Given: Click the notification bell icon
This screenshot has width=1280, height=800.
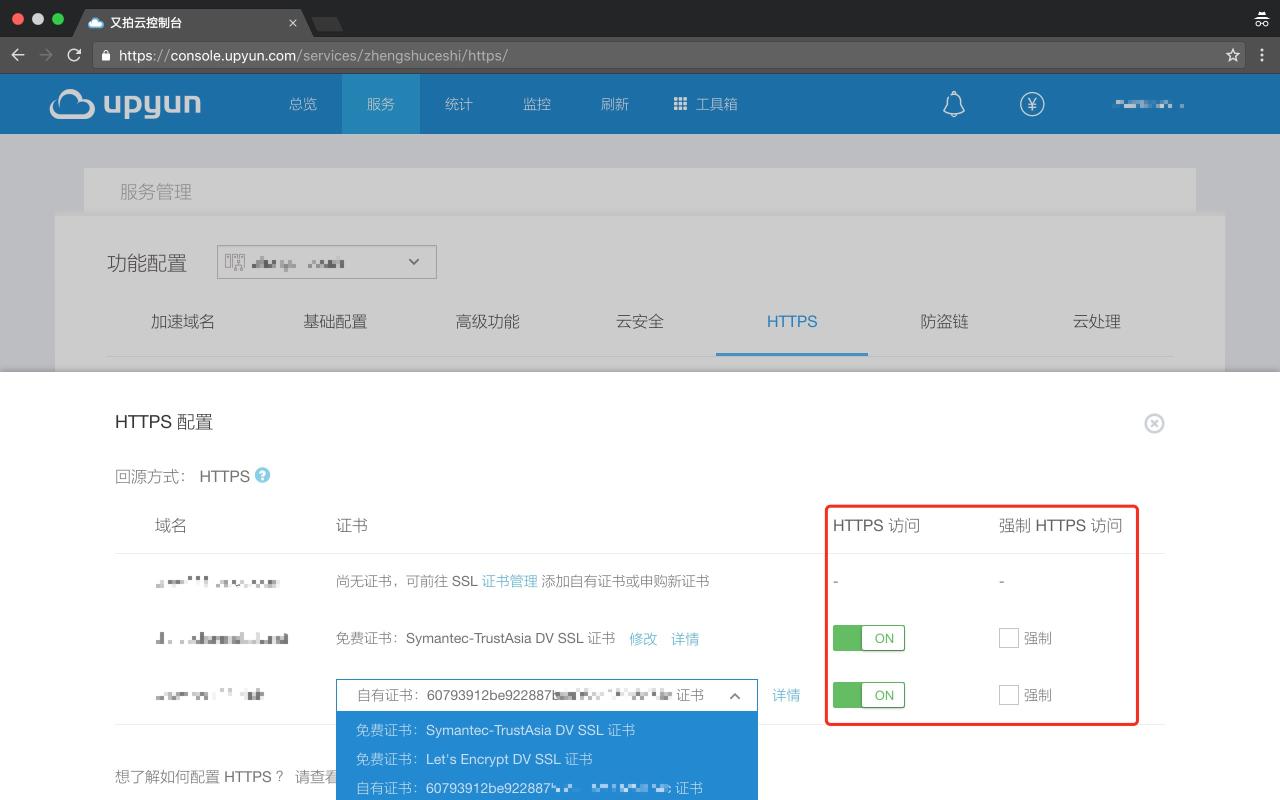Looking at the screenshot, I should tap(953, 104).
